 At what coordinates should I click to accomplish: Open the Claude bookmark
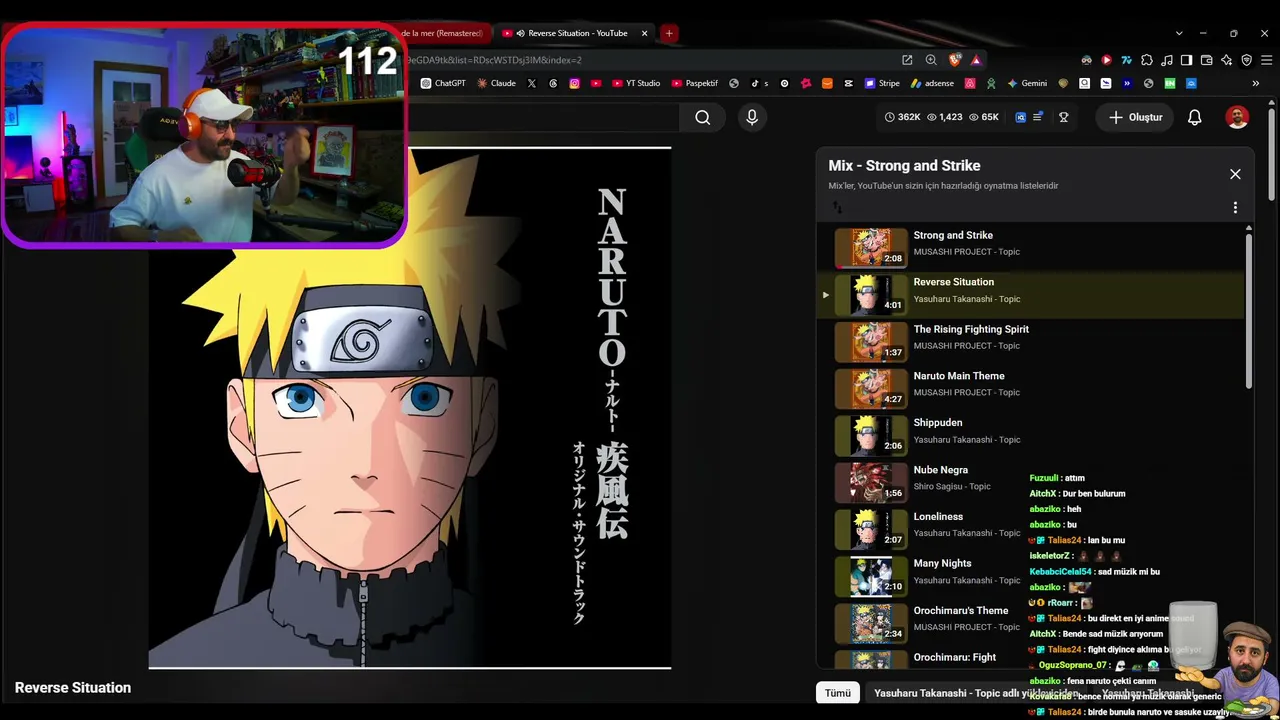click(496, 83)
